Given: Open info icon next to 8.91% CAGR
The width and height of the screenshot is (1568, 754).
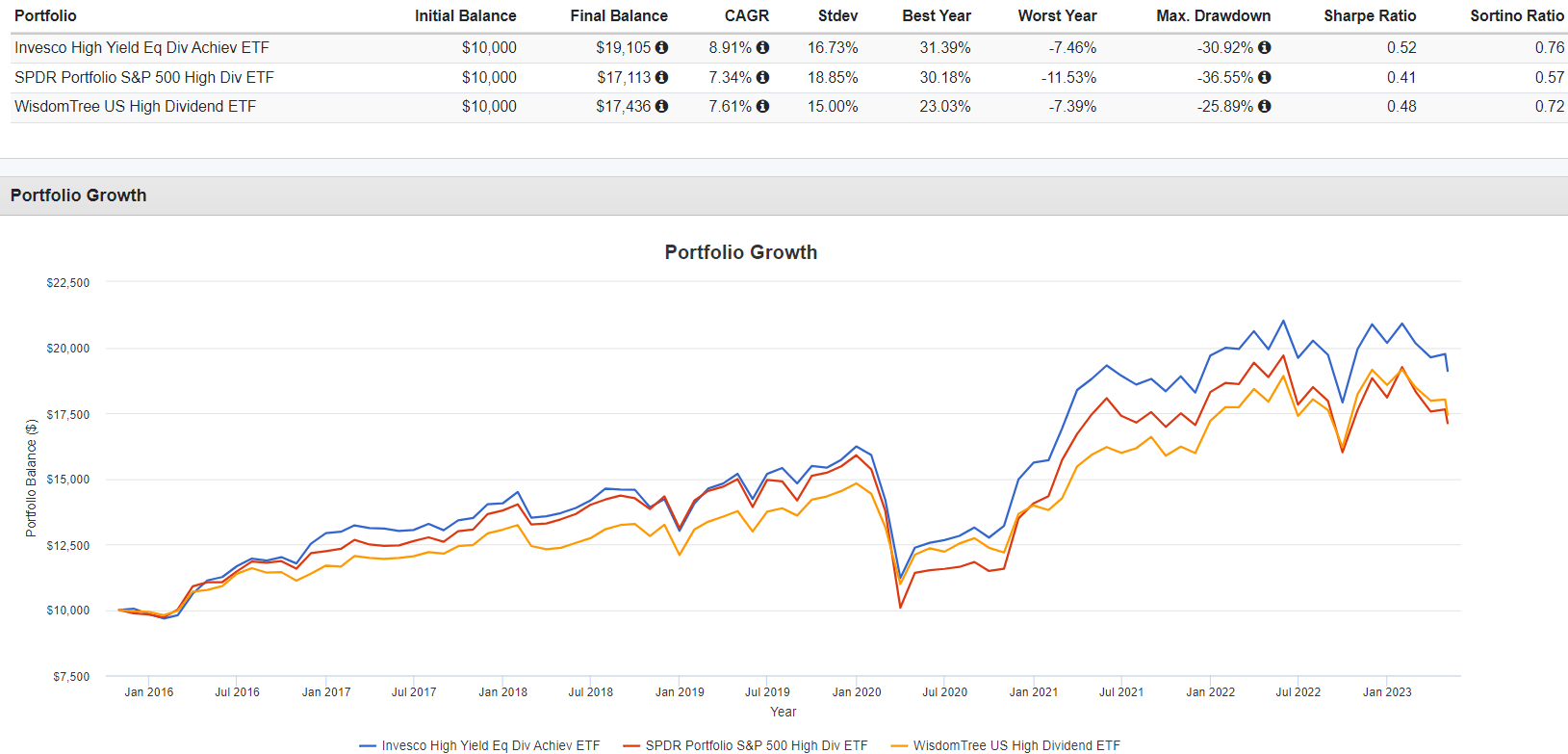Looking at the screenshot, I should (762, 47).
